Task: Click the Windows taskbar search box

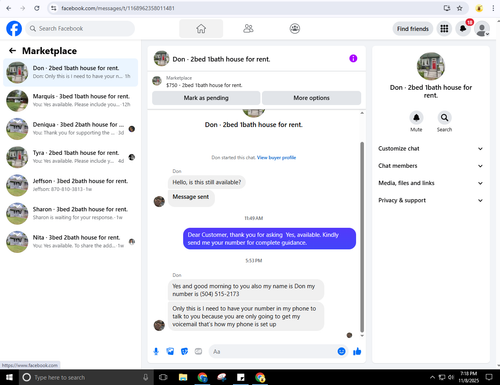Action: [x=86, y=377]
